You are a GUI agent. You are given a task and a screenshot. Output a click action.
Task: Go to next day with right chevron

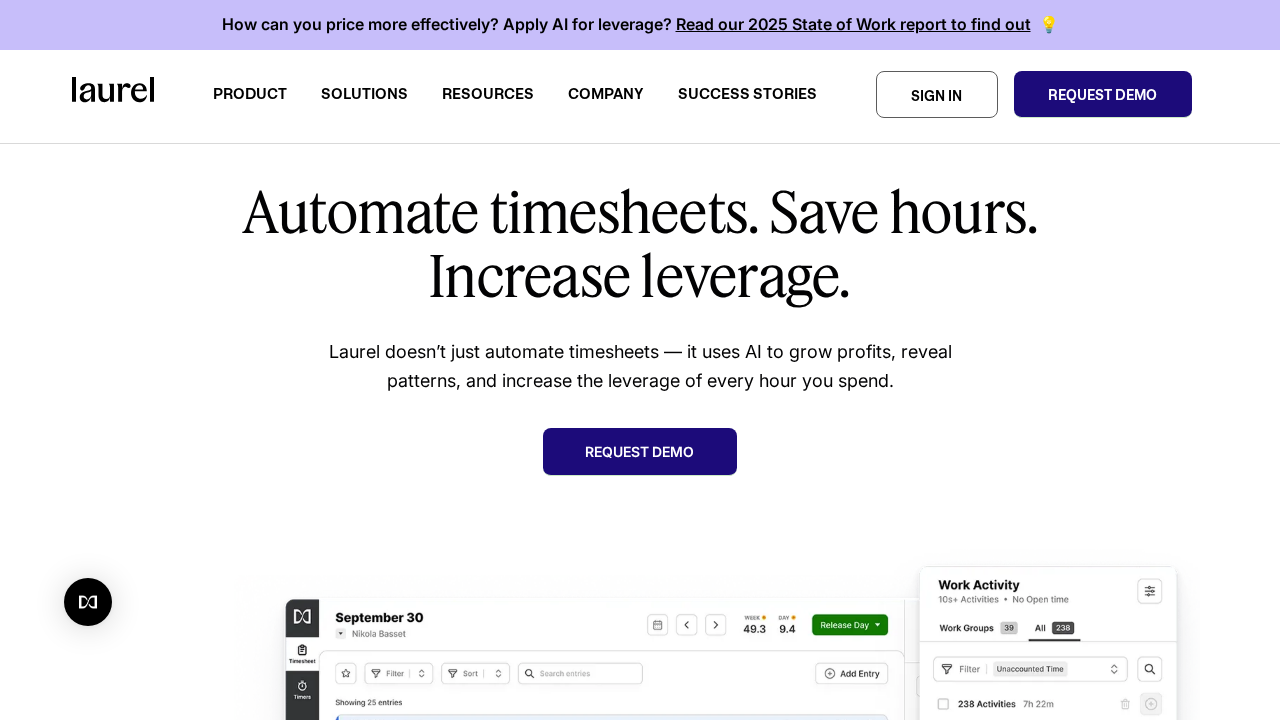coord(715,625)
